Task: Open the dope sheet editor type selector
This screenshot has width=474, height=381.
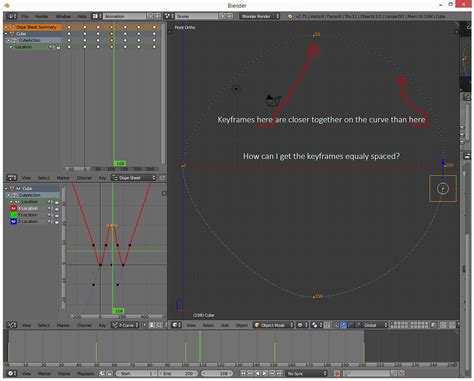Action: pos(12,178)
